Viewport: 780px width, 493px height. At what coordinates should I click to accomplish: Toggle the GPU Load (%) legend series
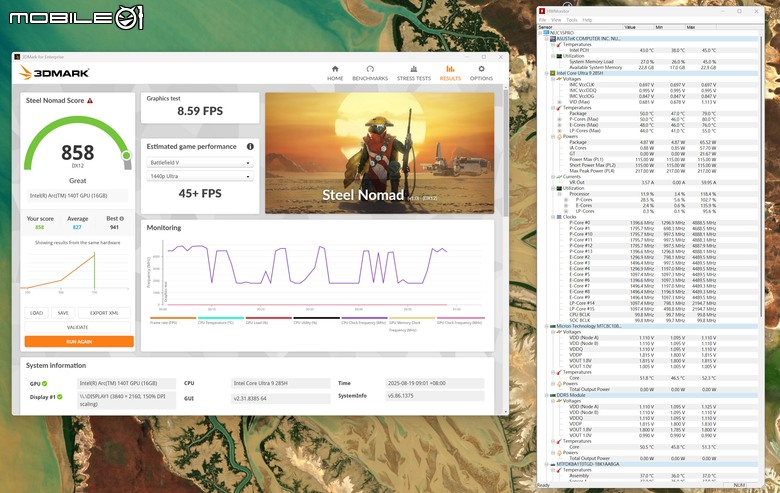[269, 320]
